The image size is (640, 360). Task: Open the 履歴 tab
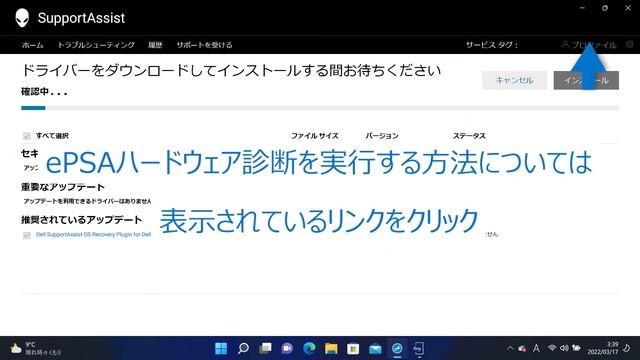155,45
